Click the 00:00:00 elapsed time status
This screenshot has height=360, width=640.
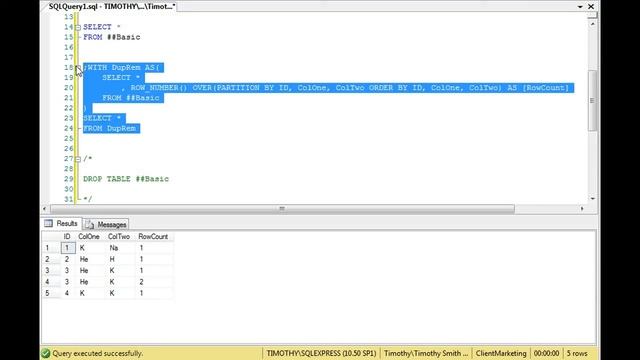pos(546,353)
